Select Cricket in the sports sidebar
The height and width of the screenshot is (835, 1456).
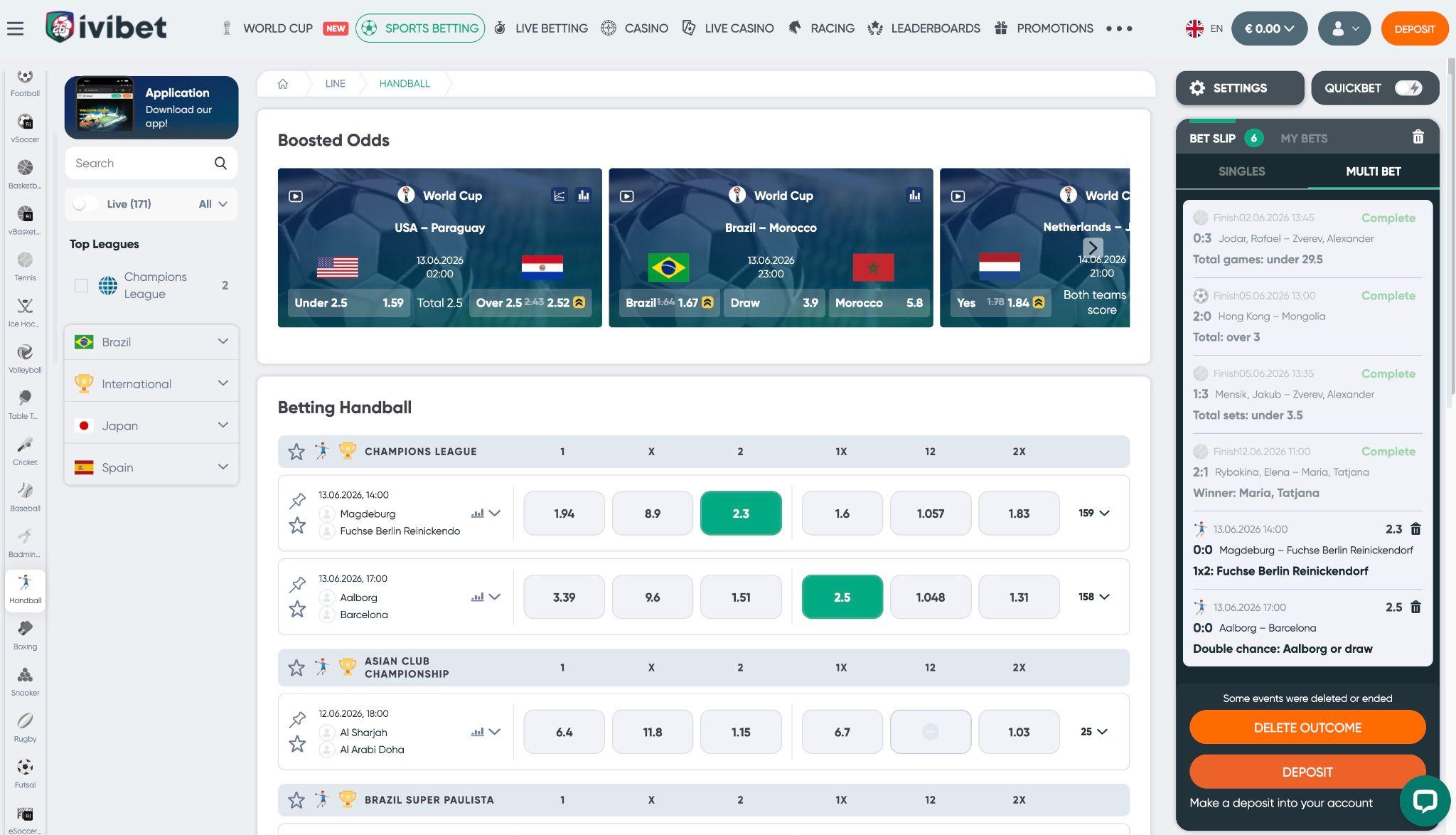pyautogui.click(x=25, y=452)
